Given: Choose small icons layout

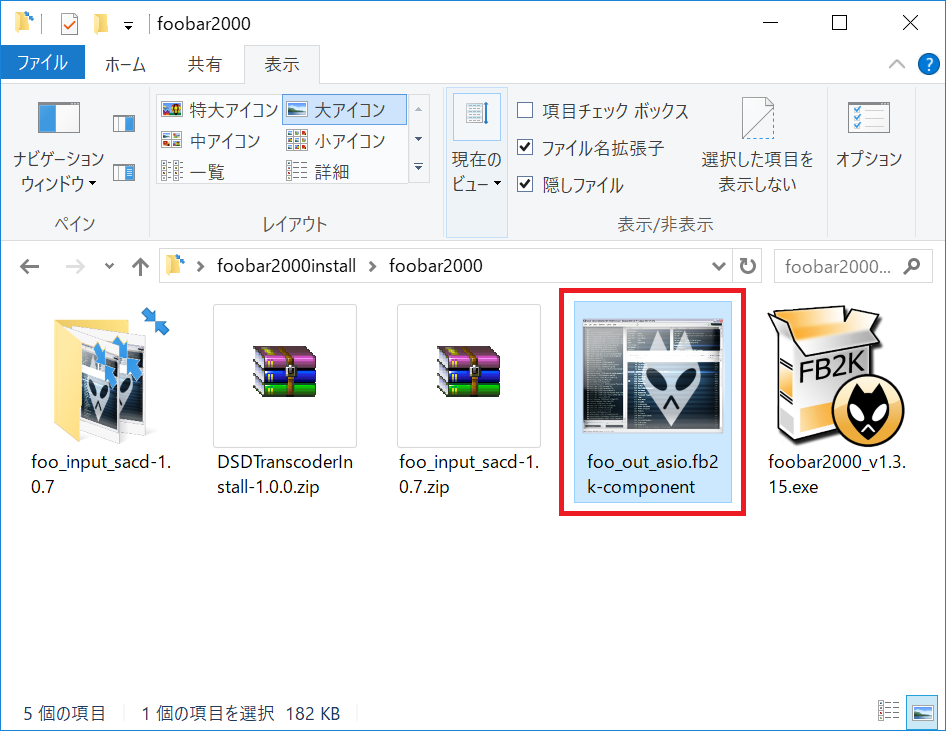Looking at the screenshot, I should click(x=335, y=141).
